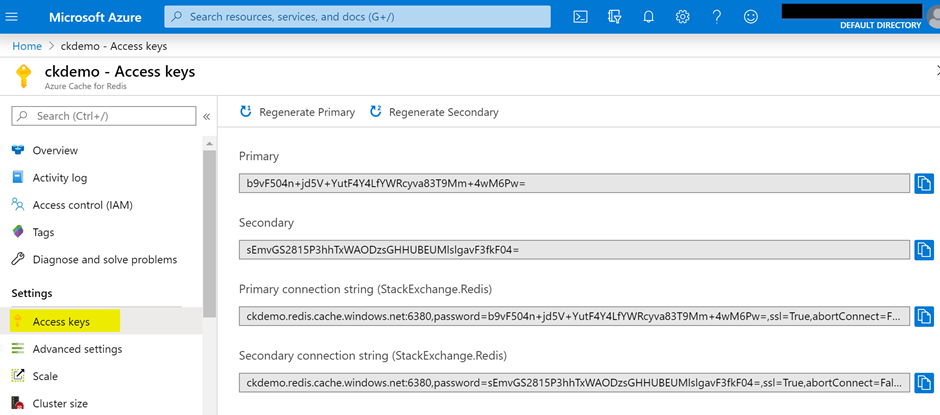Select the Secondary key field

click(574, 249)
